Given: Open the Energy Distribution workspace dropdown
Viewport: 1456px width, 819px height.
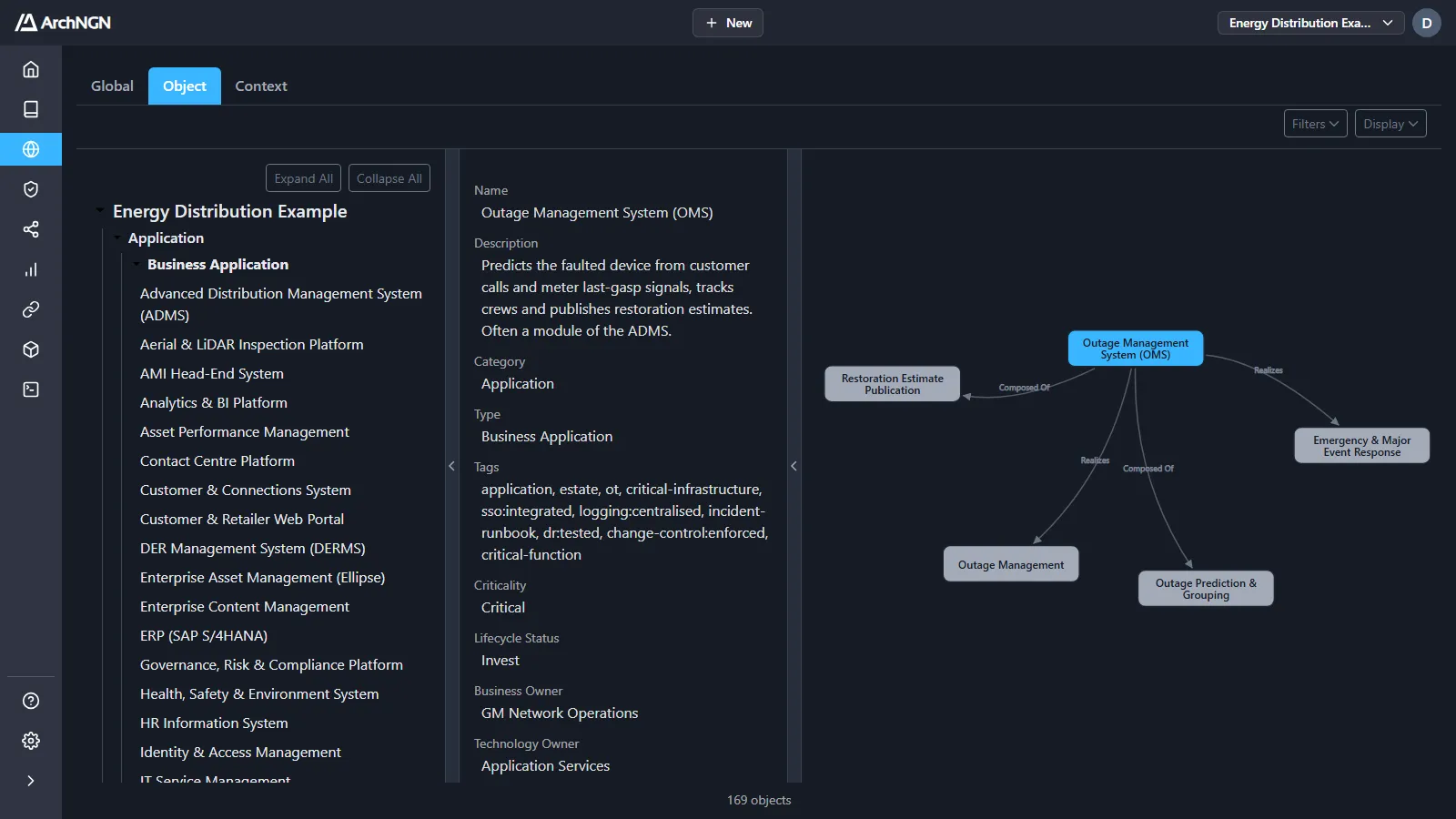Looking at the screenshot, I should [1310, 23].
